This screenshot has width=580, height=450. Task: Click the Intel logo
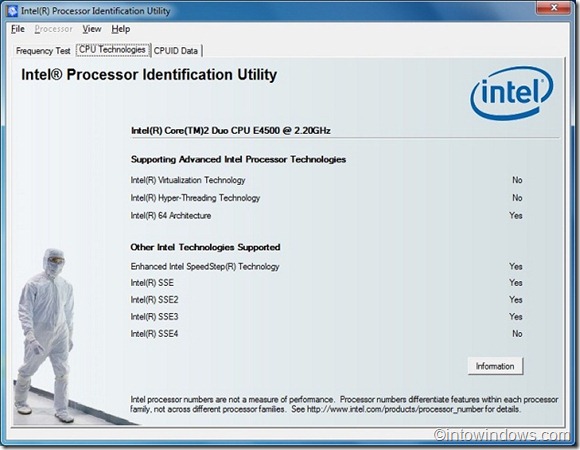point(512,93)
